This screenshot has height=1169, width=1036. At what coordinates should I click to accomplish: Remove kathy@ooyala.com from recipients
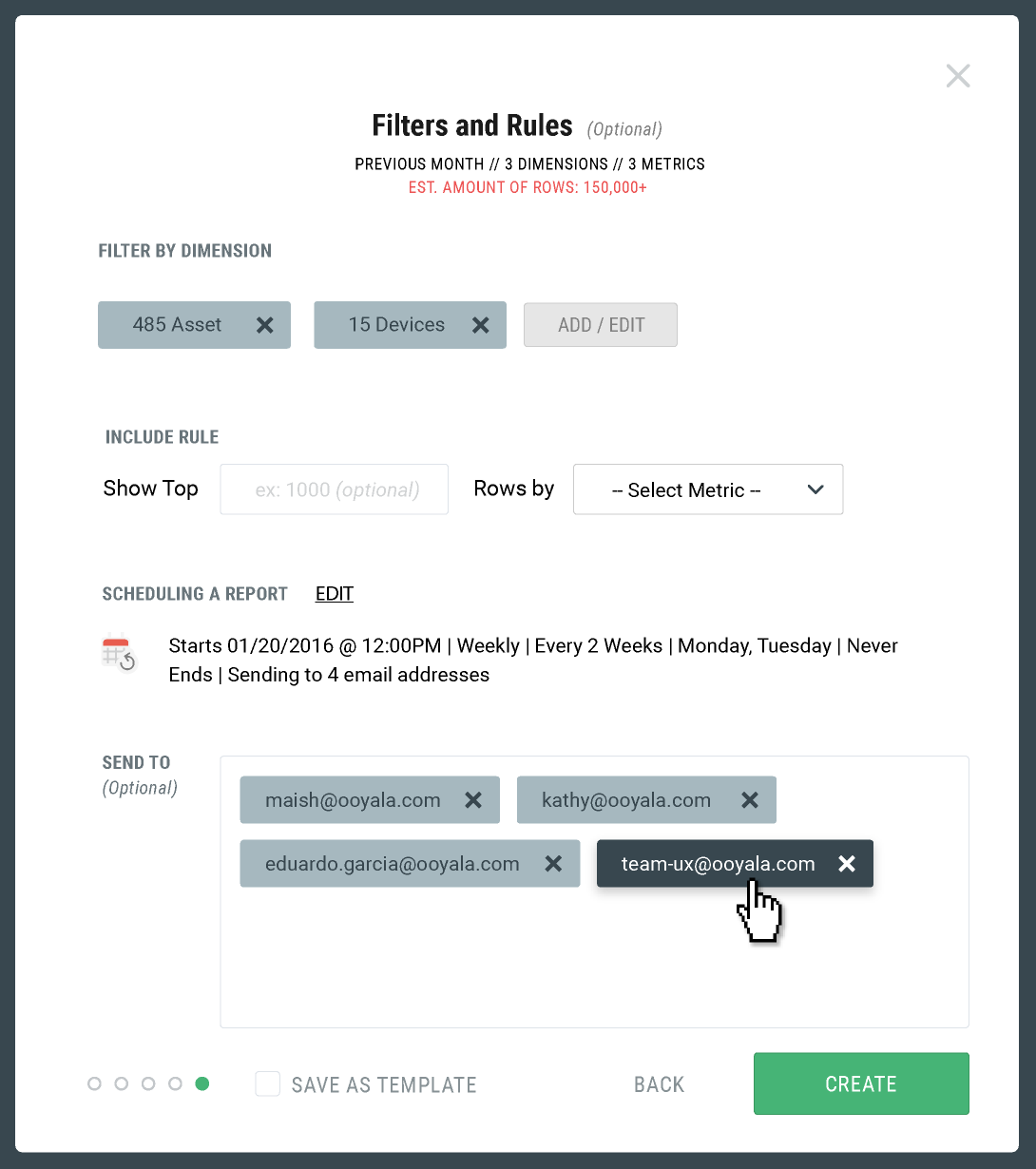click(x=750, y=799)
